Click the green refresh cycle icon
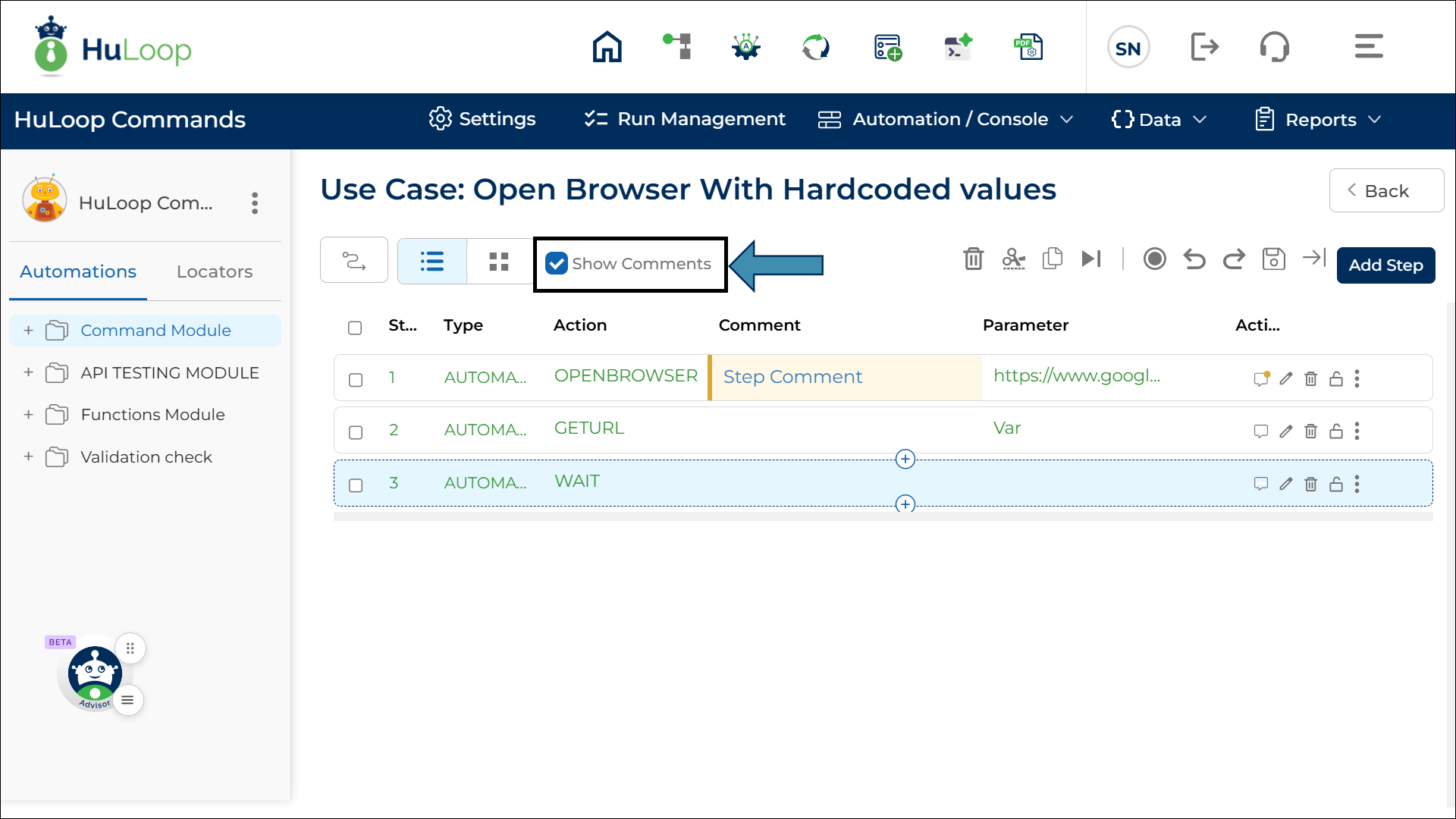This screenshot has height=819, width=1456. click(816, 47)
